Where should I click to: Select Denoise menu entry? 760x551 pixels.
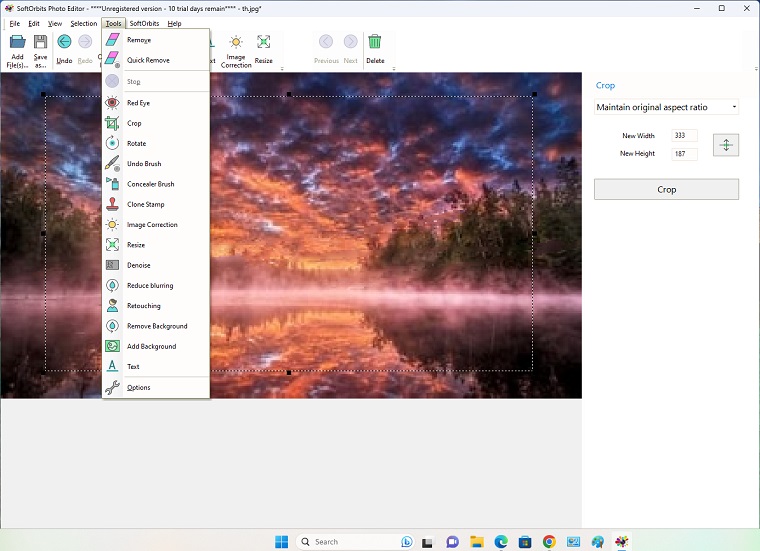[156, 265]
